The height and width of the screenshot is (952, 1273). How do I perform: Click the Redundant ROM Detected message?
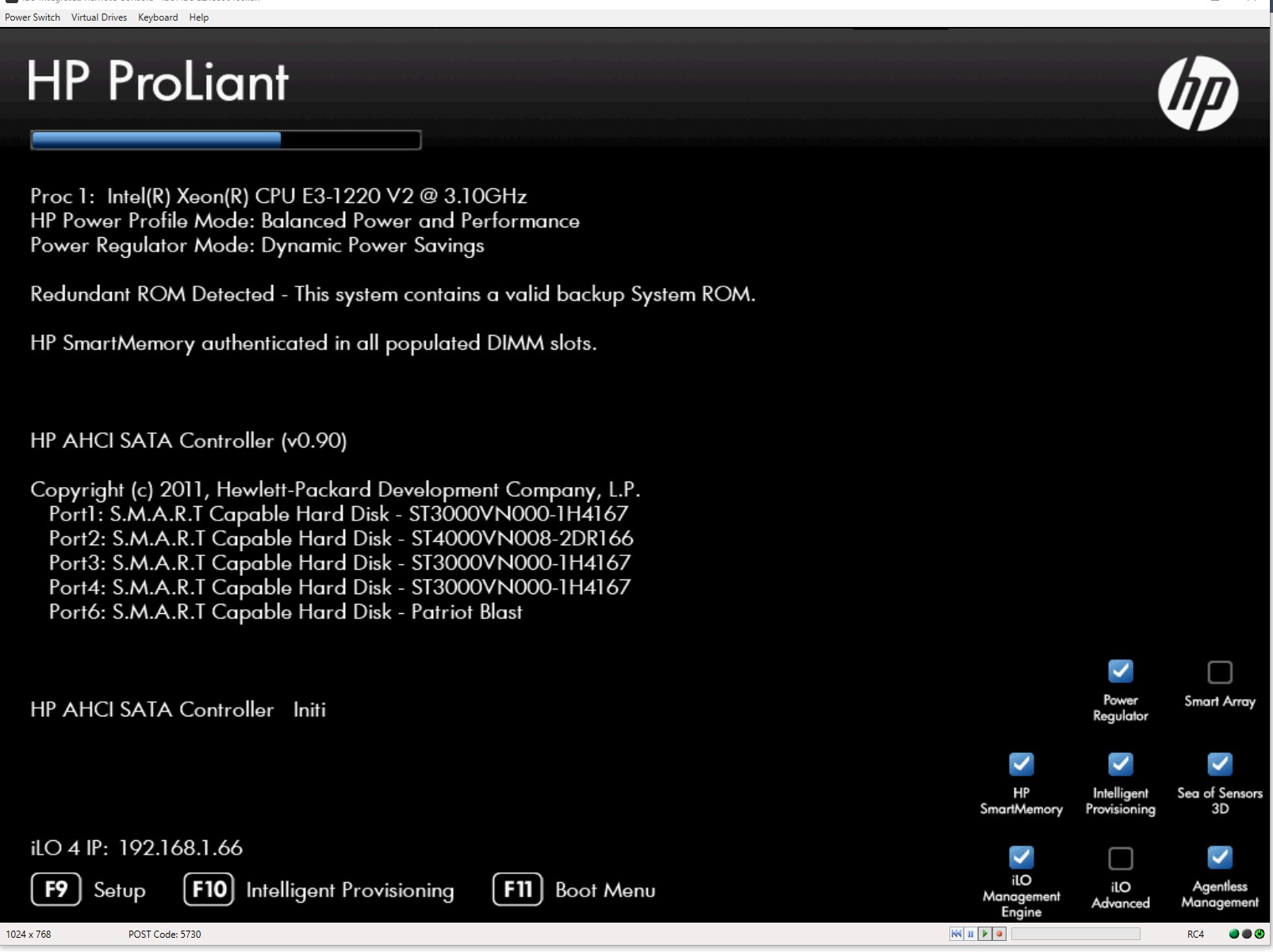[x=393, y=294]
